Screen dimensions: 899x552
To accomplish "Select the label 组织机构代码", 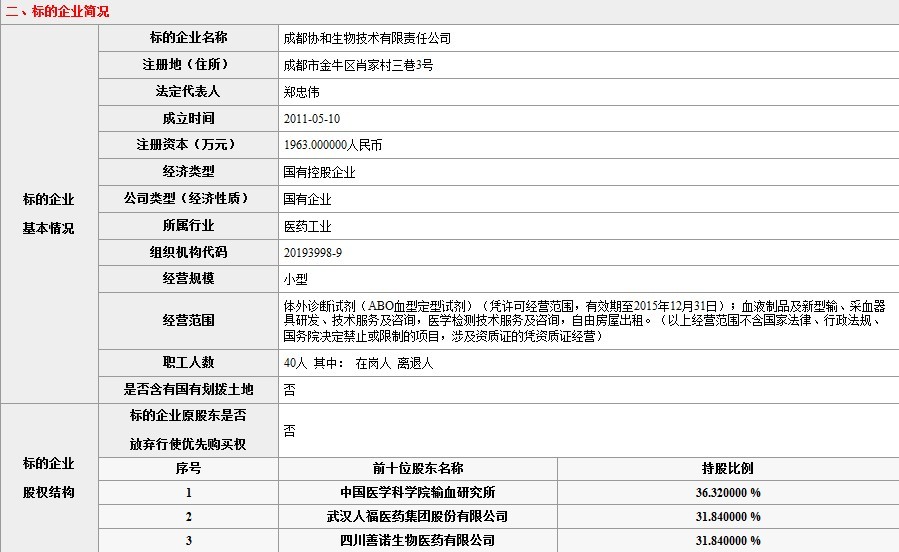I will tap(188, 252).
